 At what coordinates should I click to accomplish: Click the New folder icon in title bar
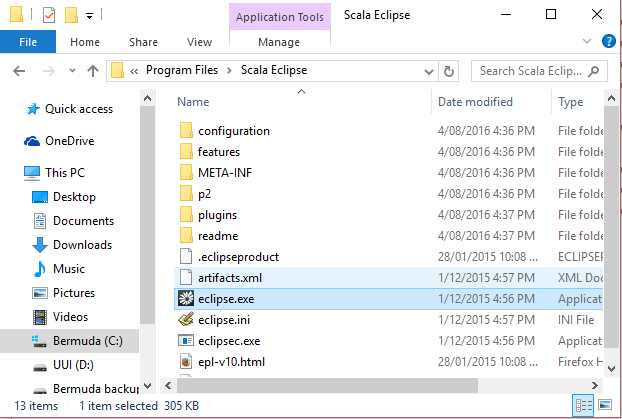coord(71,15)
